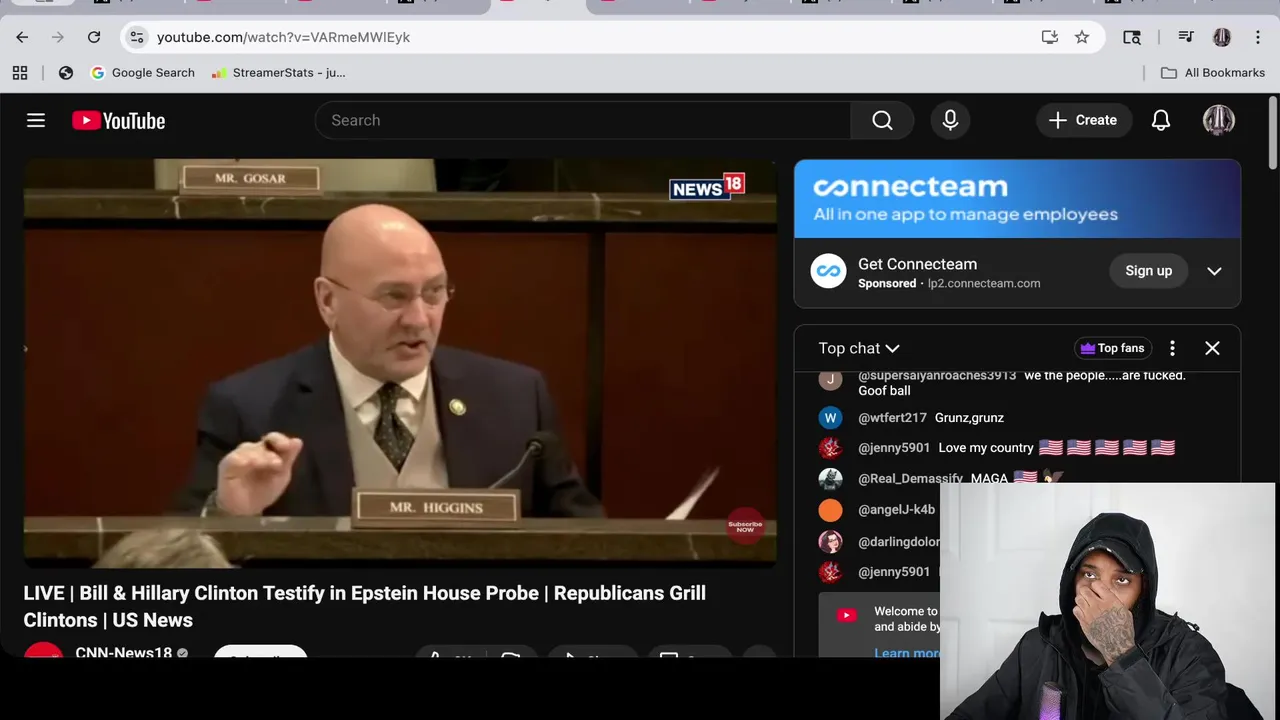
Task: Close the live chat panel
Action: (x=1212, y=348)
